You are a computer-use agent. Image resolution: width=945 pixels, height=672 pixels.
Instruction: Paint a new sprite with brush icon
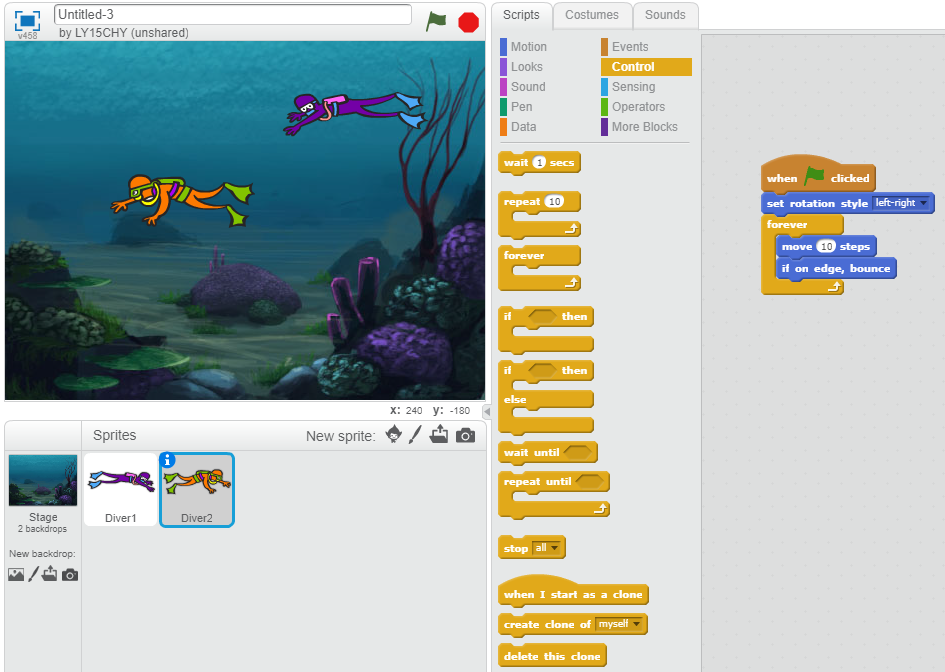417,435
